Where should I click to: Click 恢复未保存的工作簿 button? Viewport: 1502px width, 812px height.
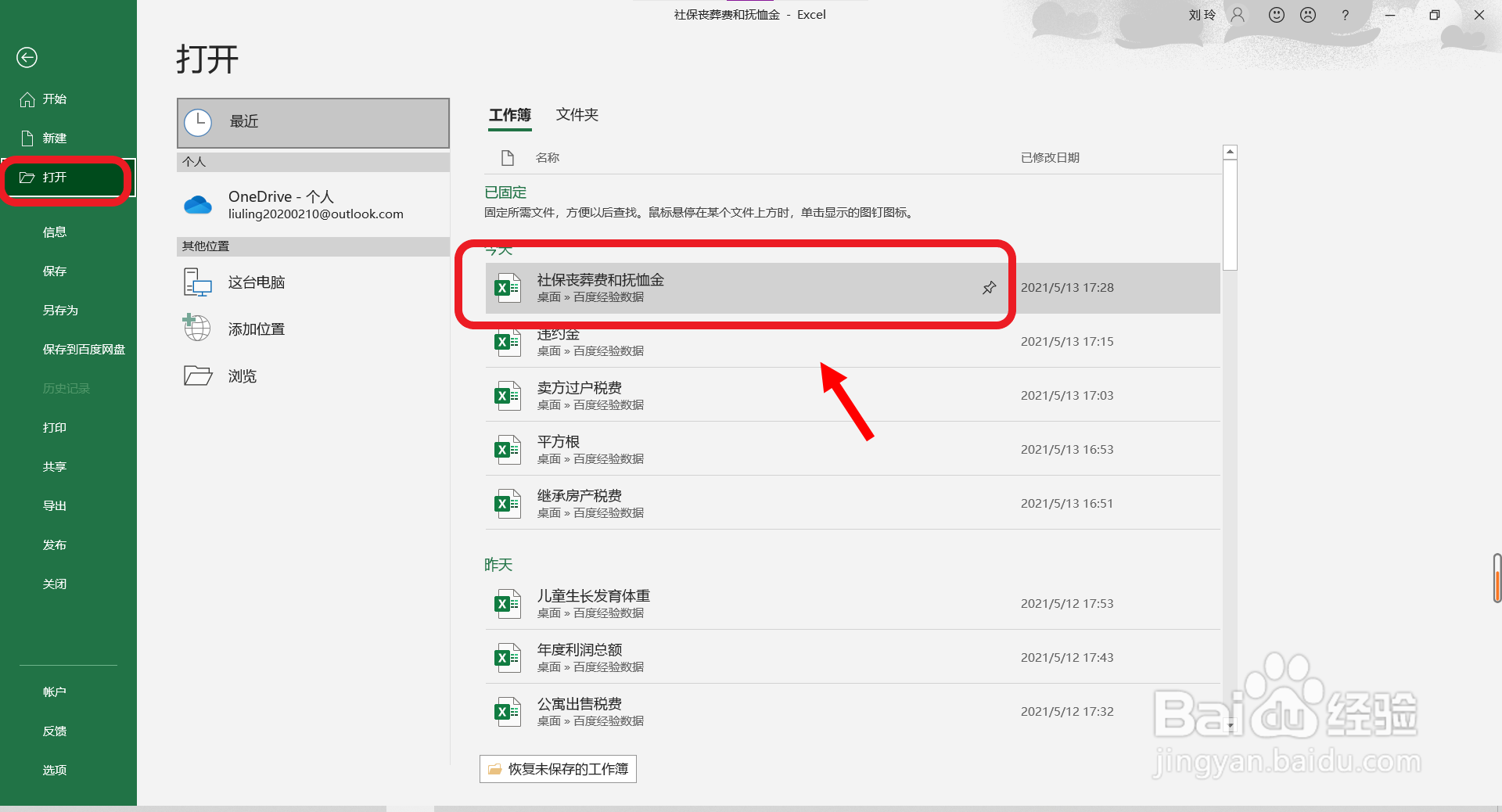[557, 769]
